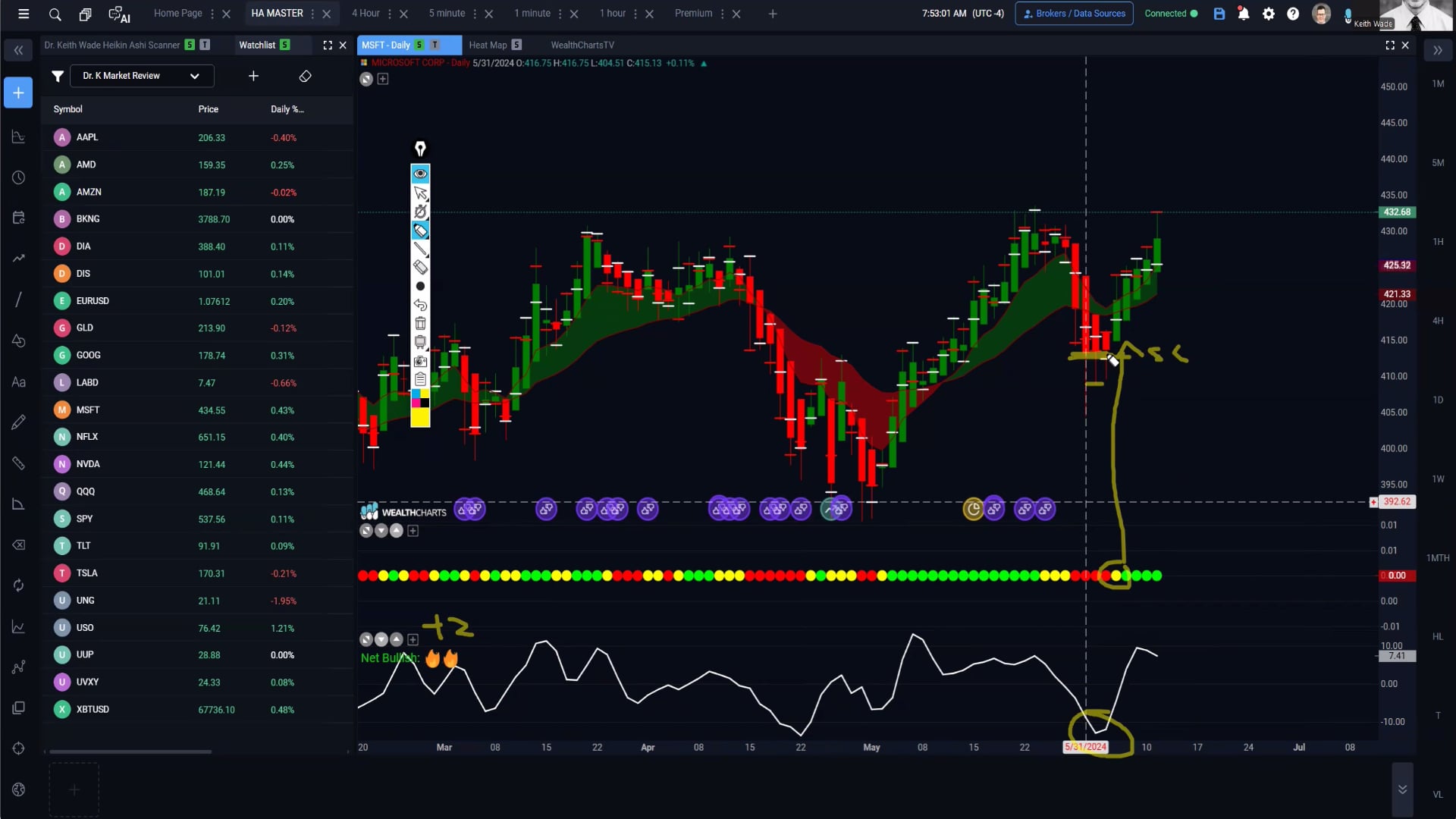Image resolution: width=1456 pixels, height=819 pixels.
Task: Select the 4H timeframe on right rail
Action: point(1438,321)
